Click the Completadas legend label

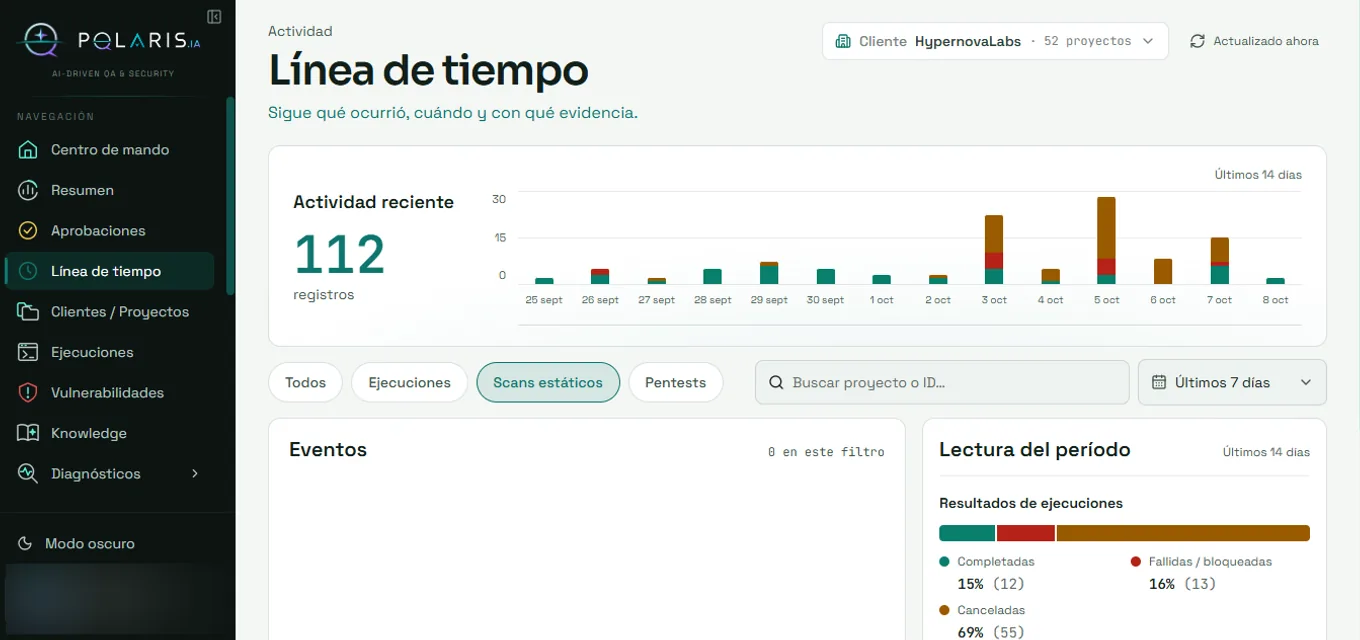pyautogui.click(x=995, y=562)
